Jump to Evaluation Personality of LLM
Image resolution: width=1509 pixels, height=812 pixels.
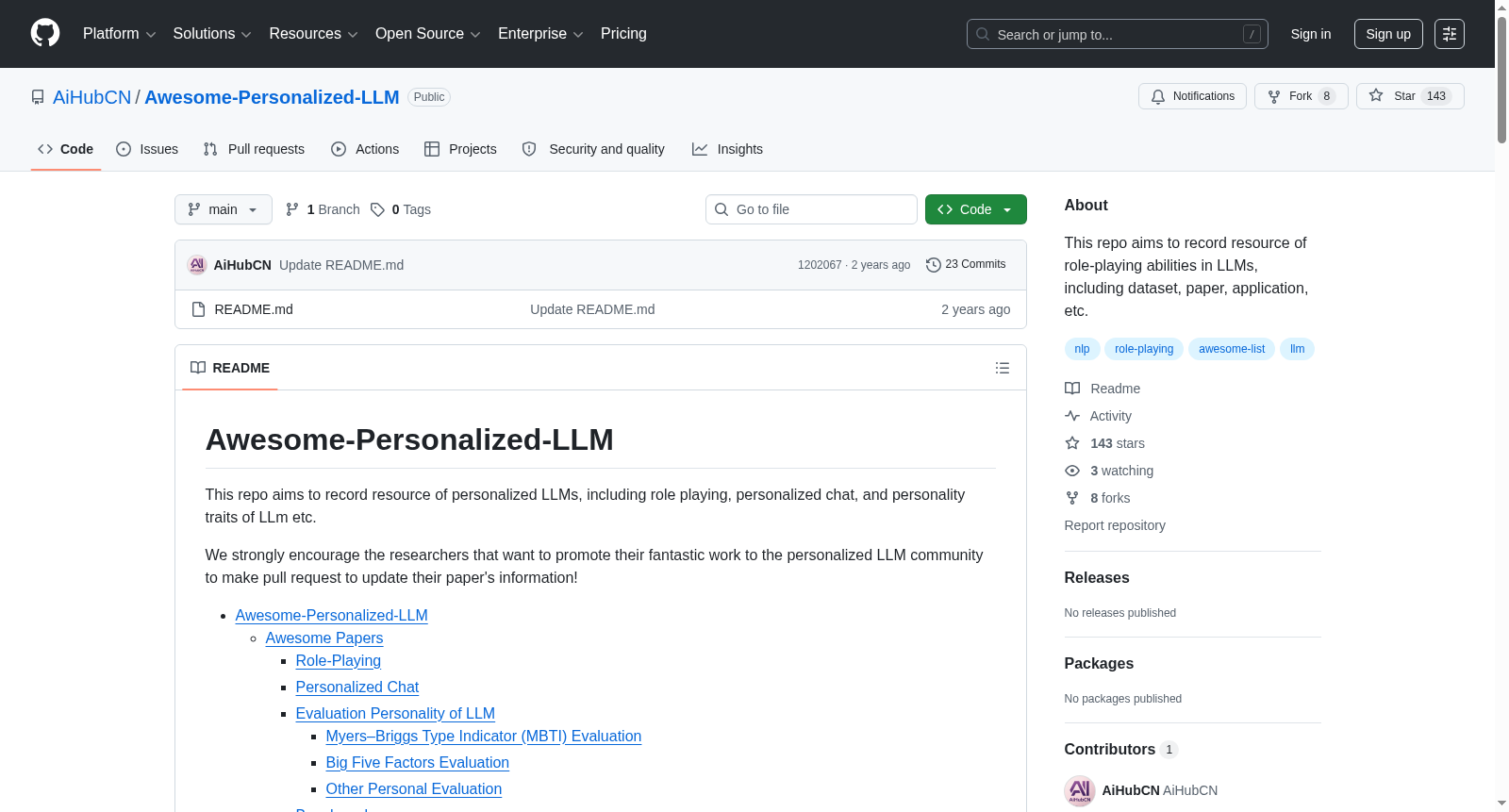point(395,714)
